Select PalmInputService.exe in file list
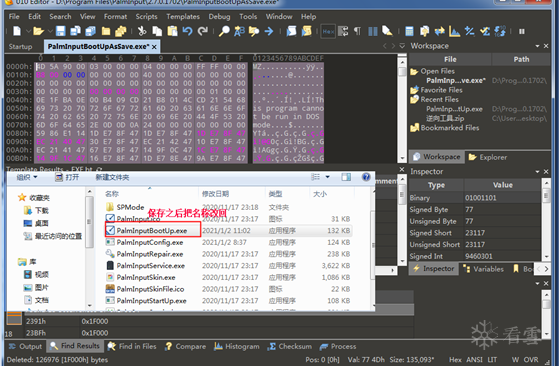 150,265
